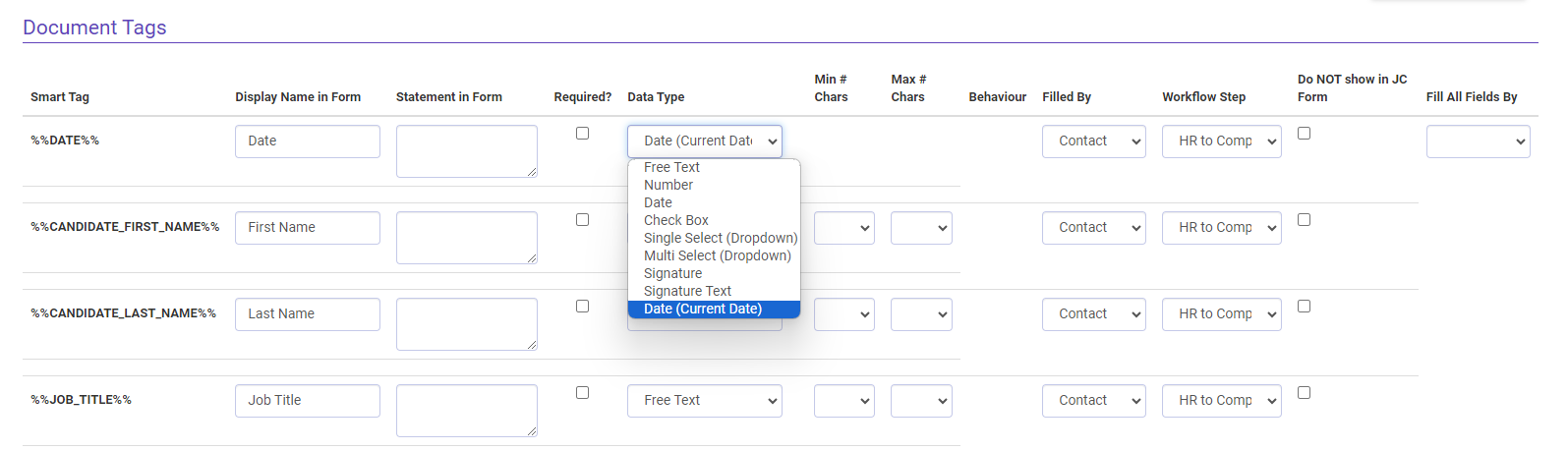
Task: Collapse the %%DATE%% Data Type dropdown
Action: tap(705, 141)
